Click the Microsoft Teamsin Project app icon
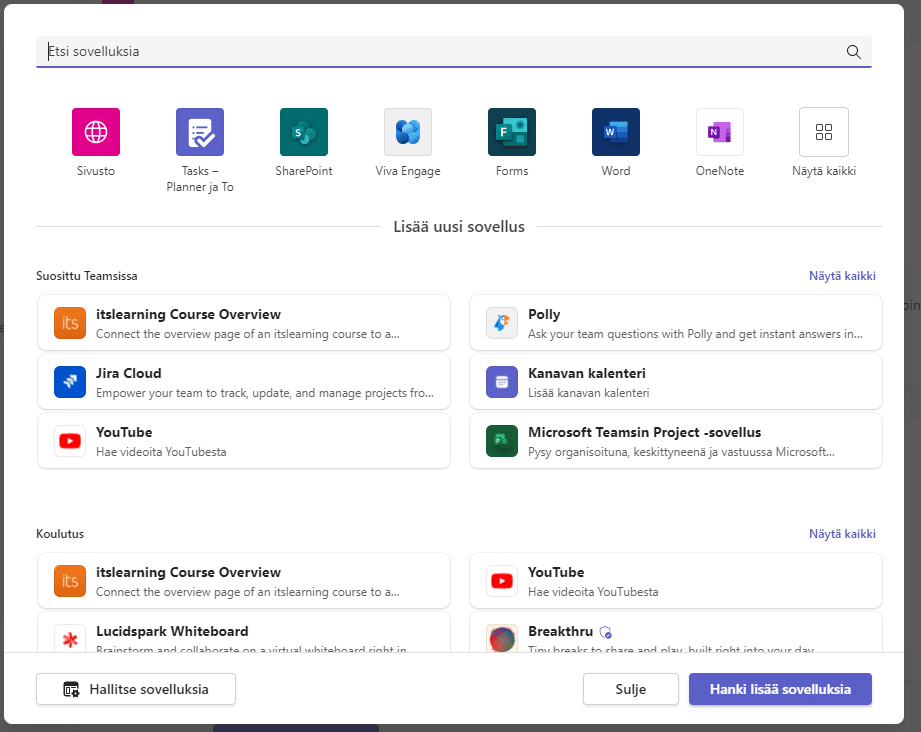The width and height of the screenshot is (921, 732). [x=502, y=441]
